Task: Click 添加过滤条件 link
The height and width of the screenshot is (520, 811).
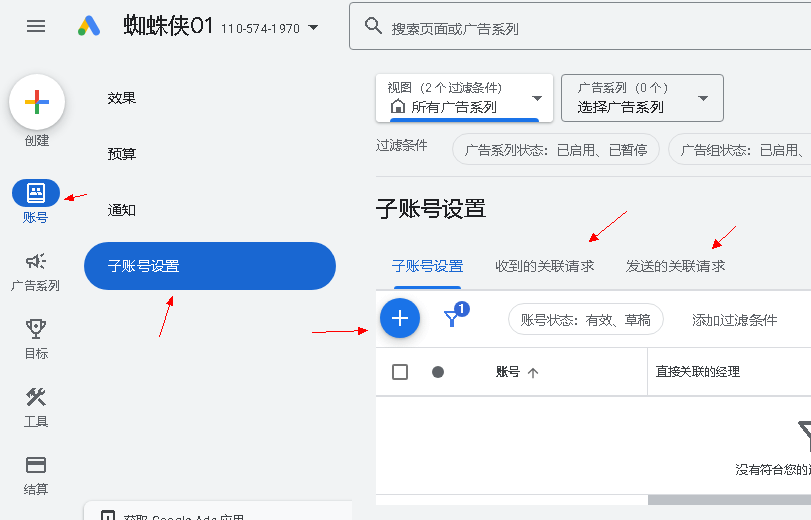Action: point(734,320)
